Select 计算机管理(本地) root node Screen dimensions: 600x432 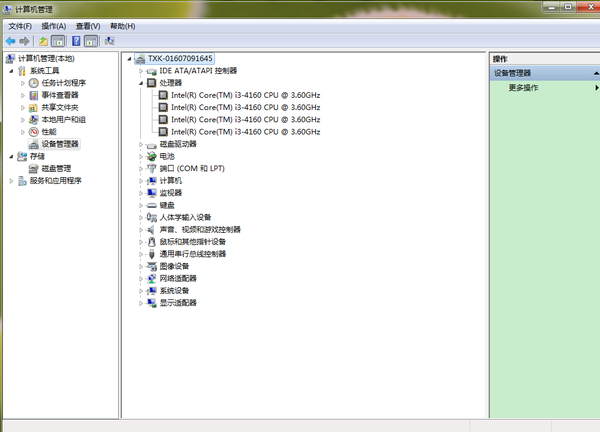(46, 59)
